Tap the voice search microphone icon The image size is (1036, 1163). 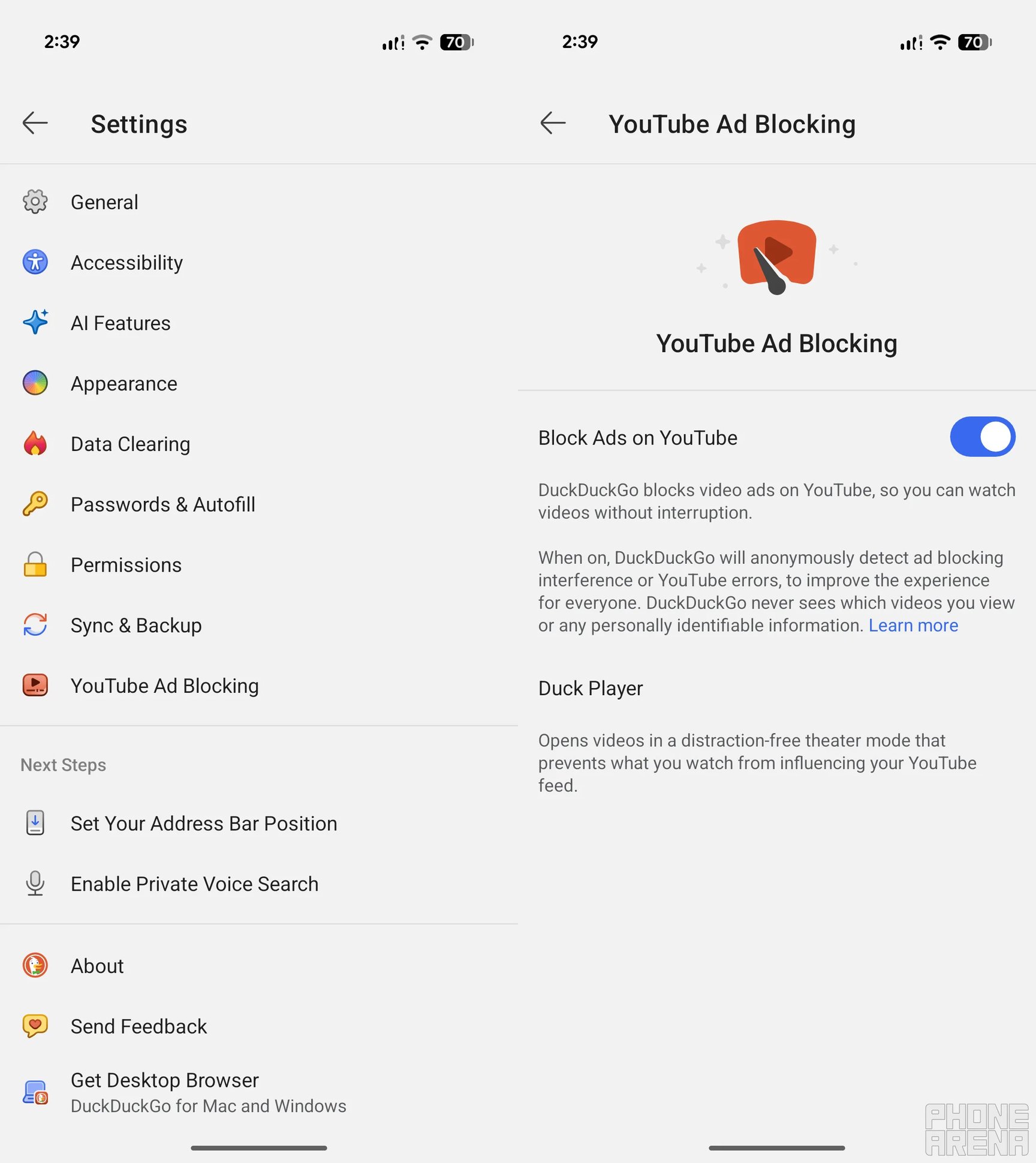click(35, 883)
